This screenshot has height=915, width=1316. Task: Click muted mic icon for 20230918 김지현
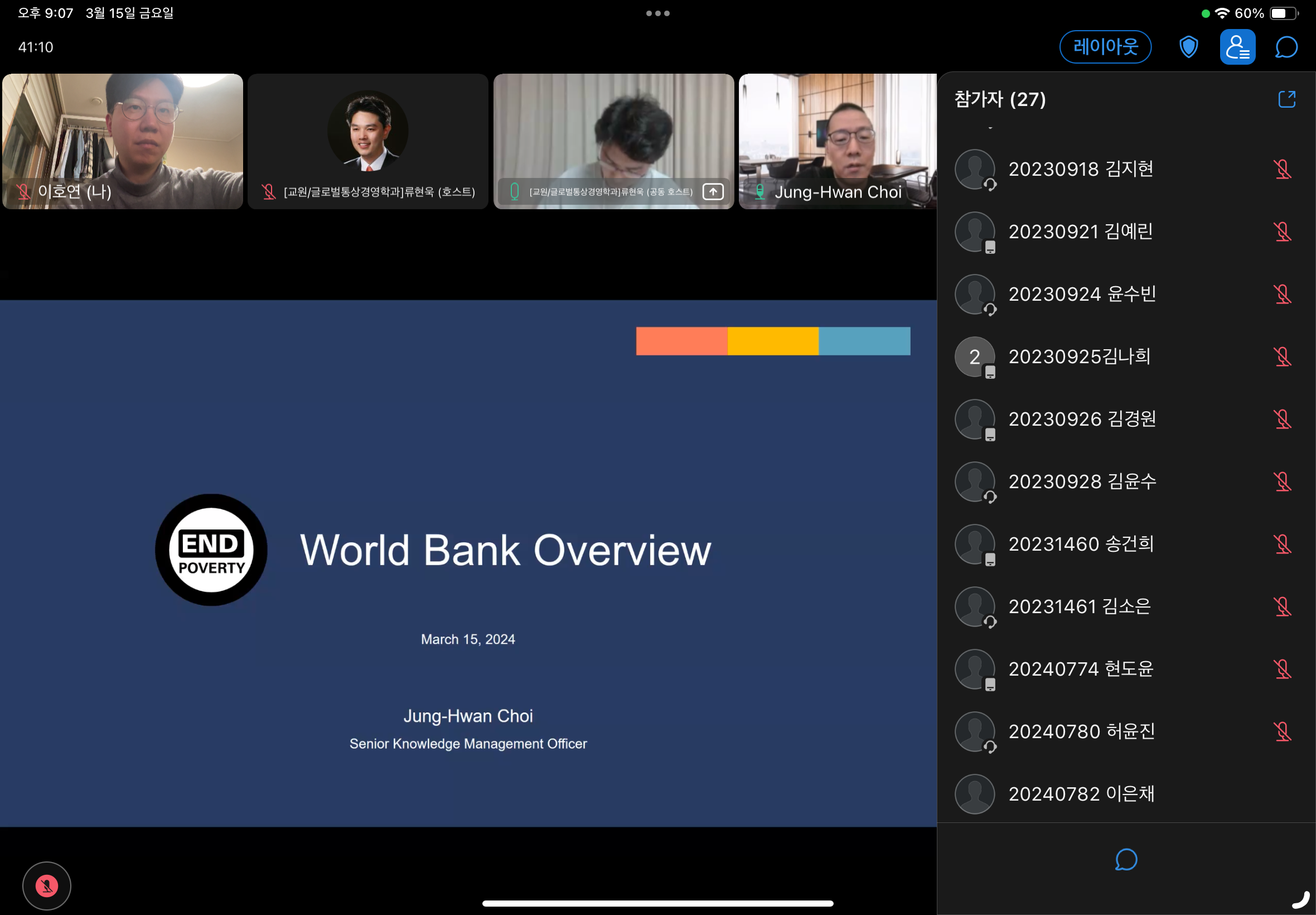pos(1282,169)
